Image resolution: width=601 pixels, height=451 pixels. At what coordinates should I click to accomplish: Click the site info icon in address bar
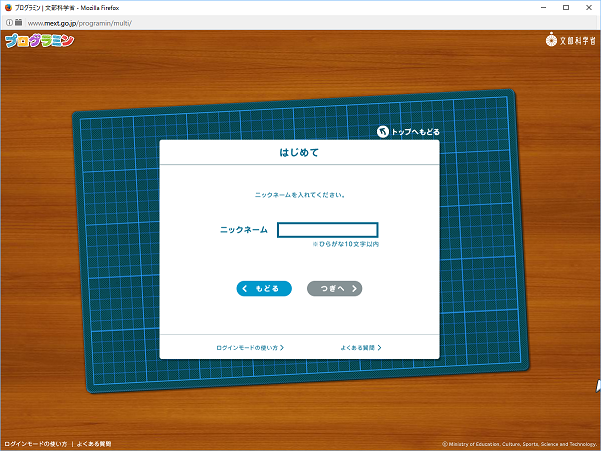tap(9, 23)
